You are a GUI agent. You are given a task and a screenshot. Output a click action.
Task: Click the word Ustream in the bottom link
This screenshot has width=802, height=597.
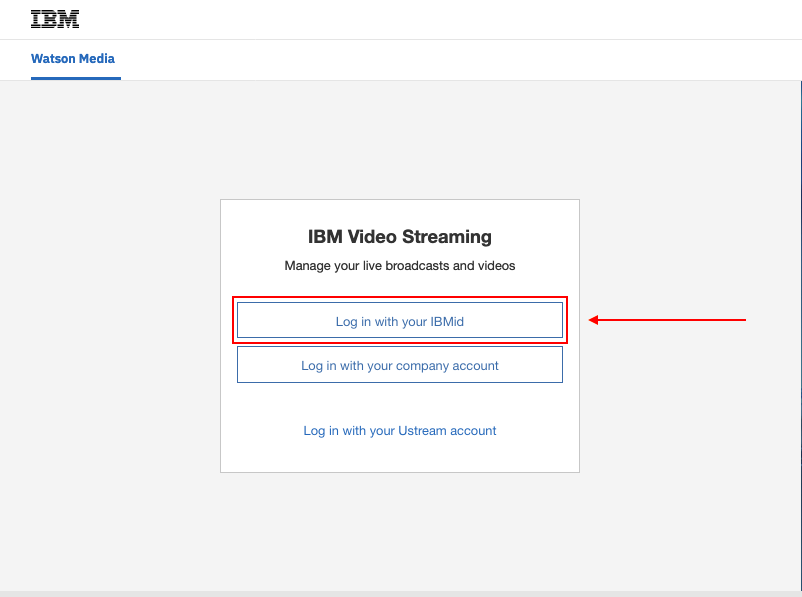click(422, 431)
